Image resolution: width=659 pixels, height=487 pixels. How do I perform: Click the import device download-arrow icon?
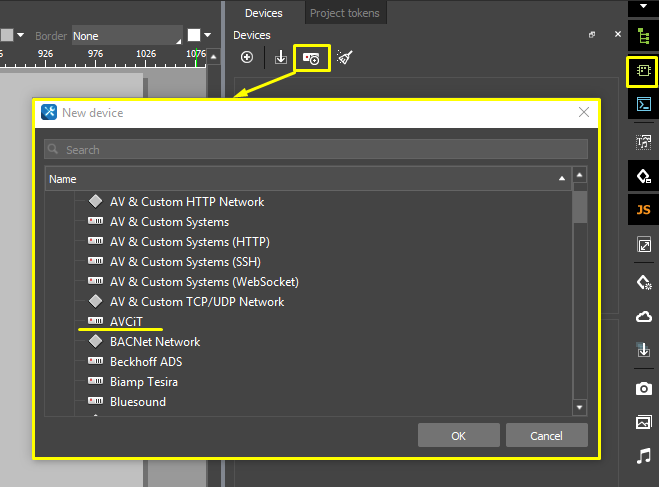tap(281, 58)
